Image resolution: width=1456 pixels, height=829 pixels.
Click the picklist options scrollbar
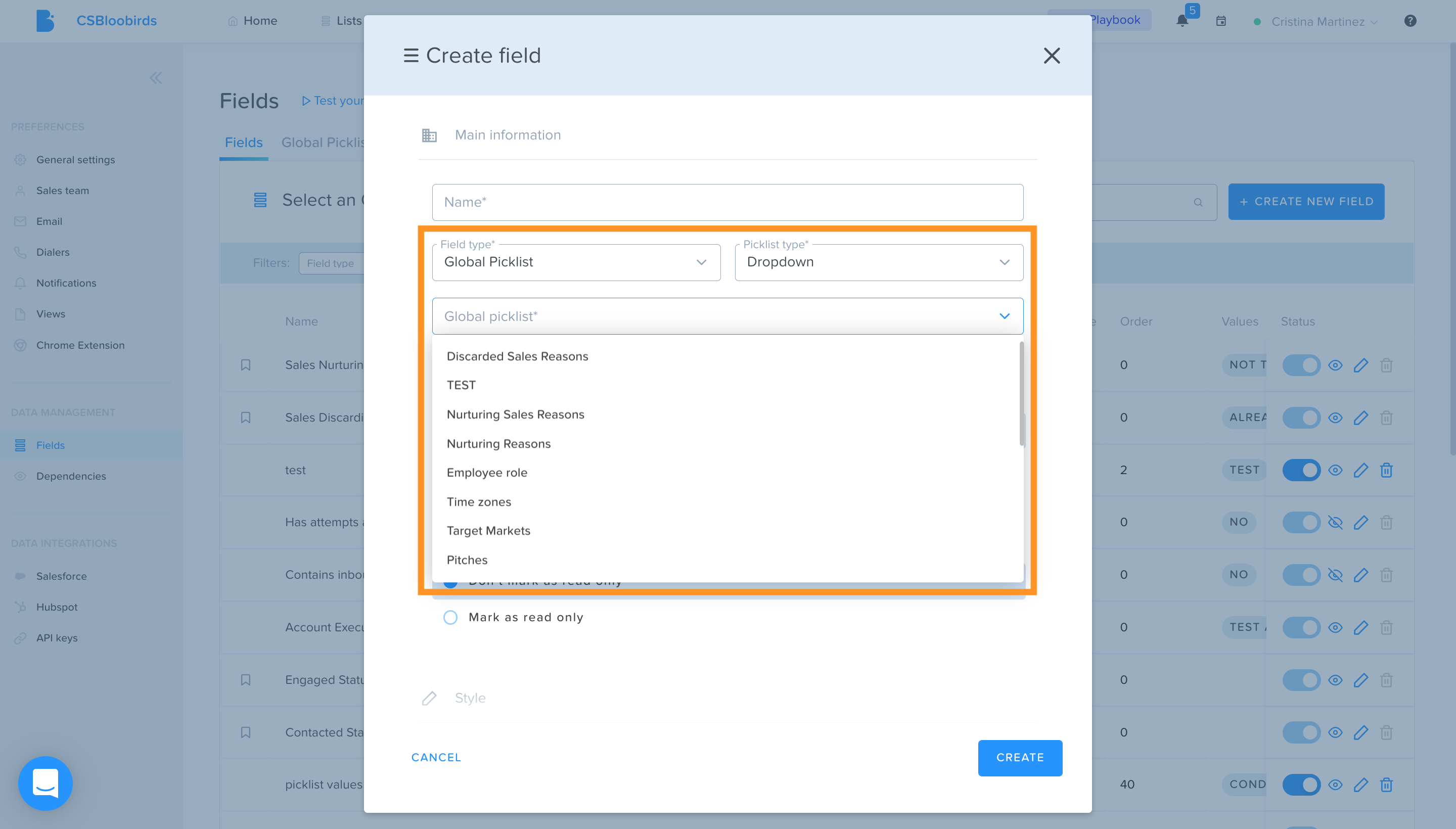point(1022,394)
